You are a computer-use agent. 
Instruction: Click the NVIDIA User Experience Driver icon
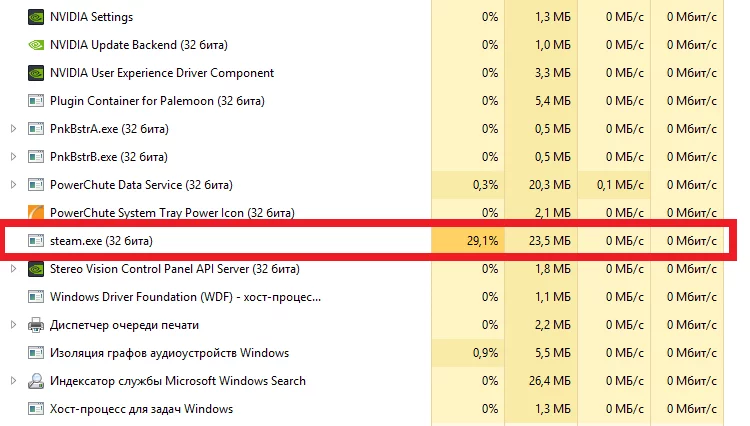coord(36,73)
